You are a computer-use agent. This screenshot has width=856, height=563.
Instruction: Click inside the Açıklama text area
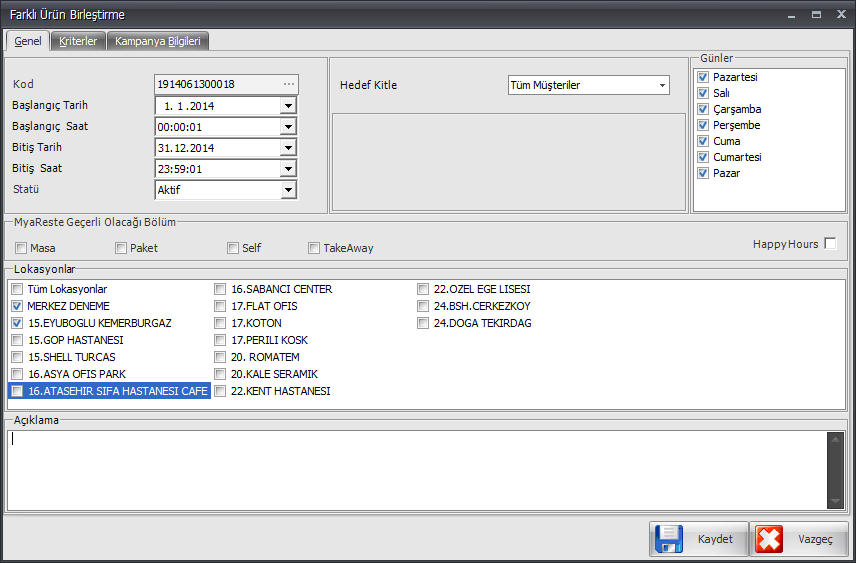415,470
